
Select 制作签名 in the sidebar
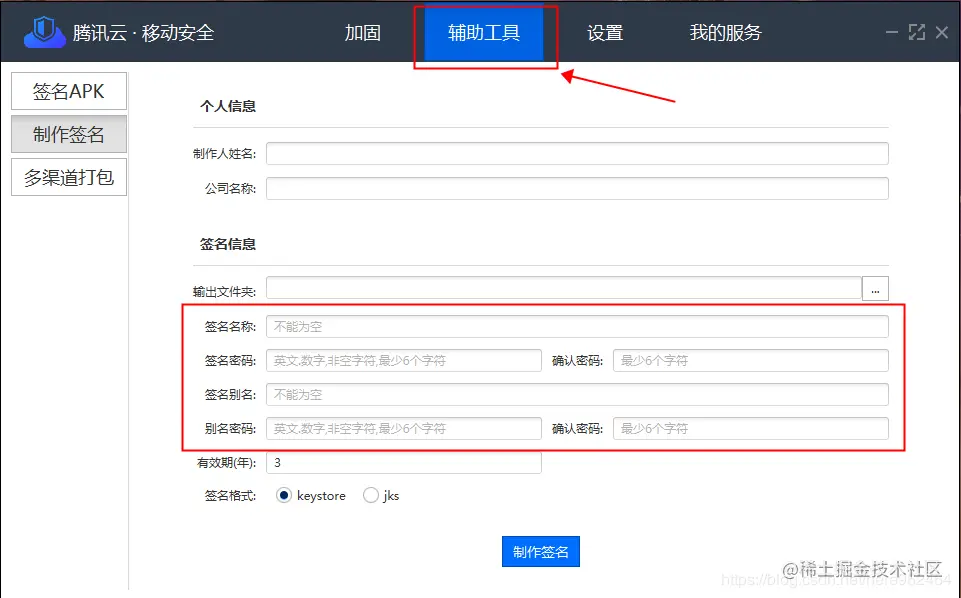(x=69, y=134)
